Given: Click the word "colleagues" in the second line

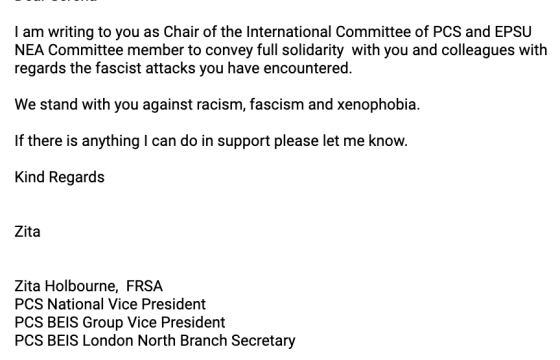Looking at the screenshot, I should (x=478, y=50).
